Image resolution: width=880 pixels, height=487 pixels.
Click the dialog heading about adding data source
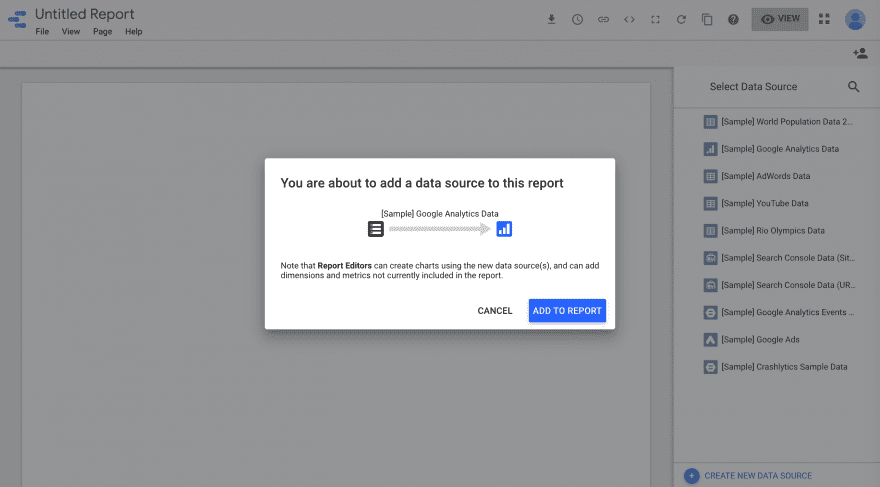pos(421,183)
